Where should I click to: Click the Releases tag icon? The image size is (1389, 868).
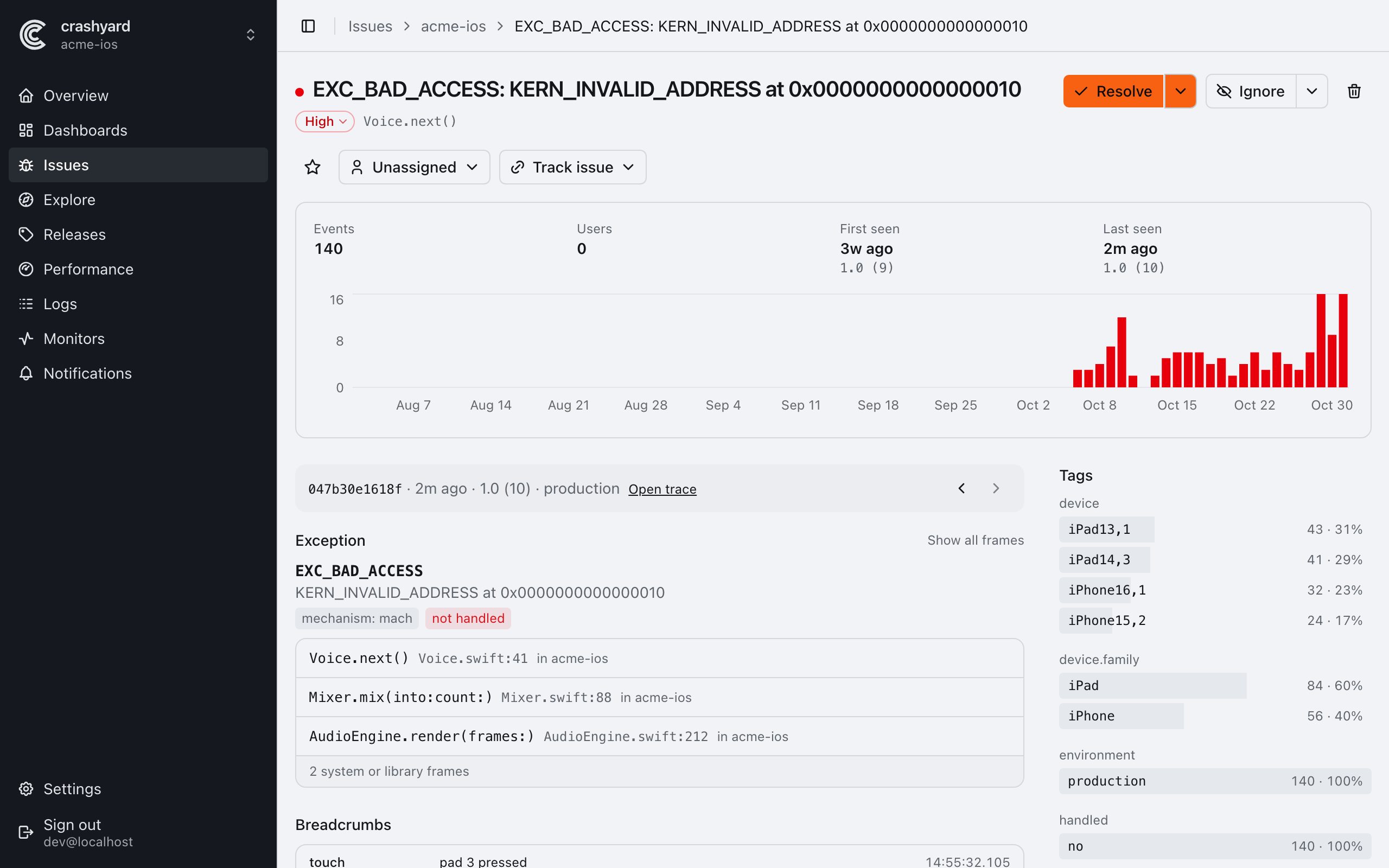pos(26,234)
